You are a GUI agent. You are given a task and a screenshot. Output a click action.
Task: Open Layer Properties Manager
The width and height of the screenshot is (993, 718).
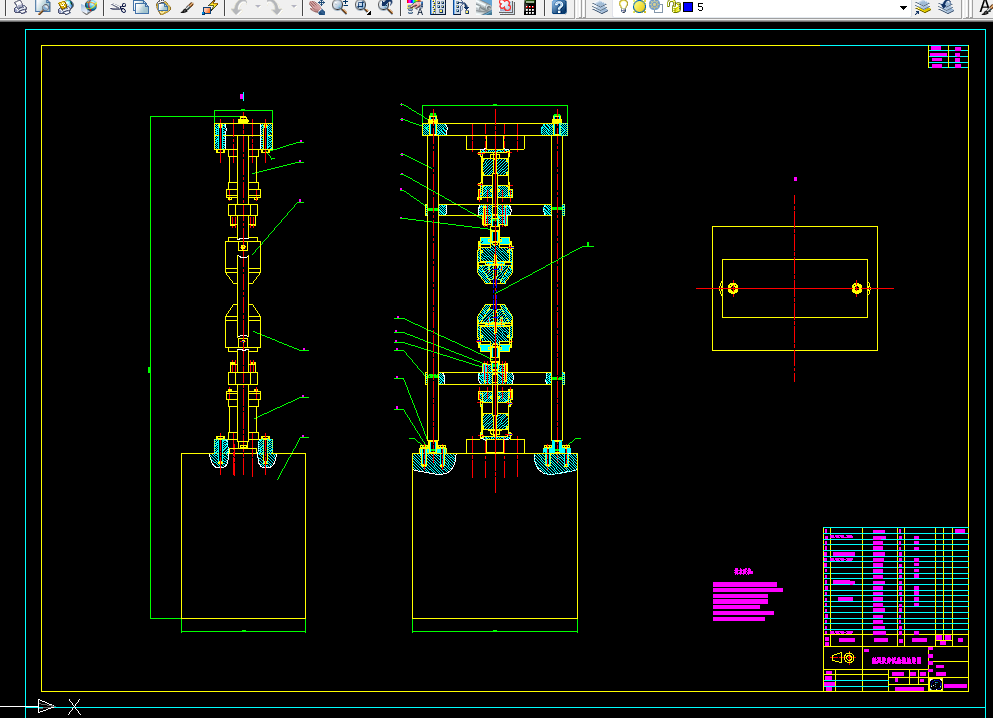599,7
